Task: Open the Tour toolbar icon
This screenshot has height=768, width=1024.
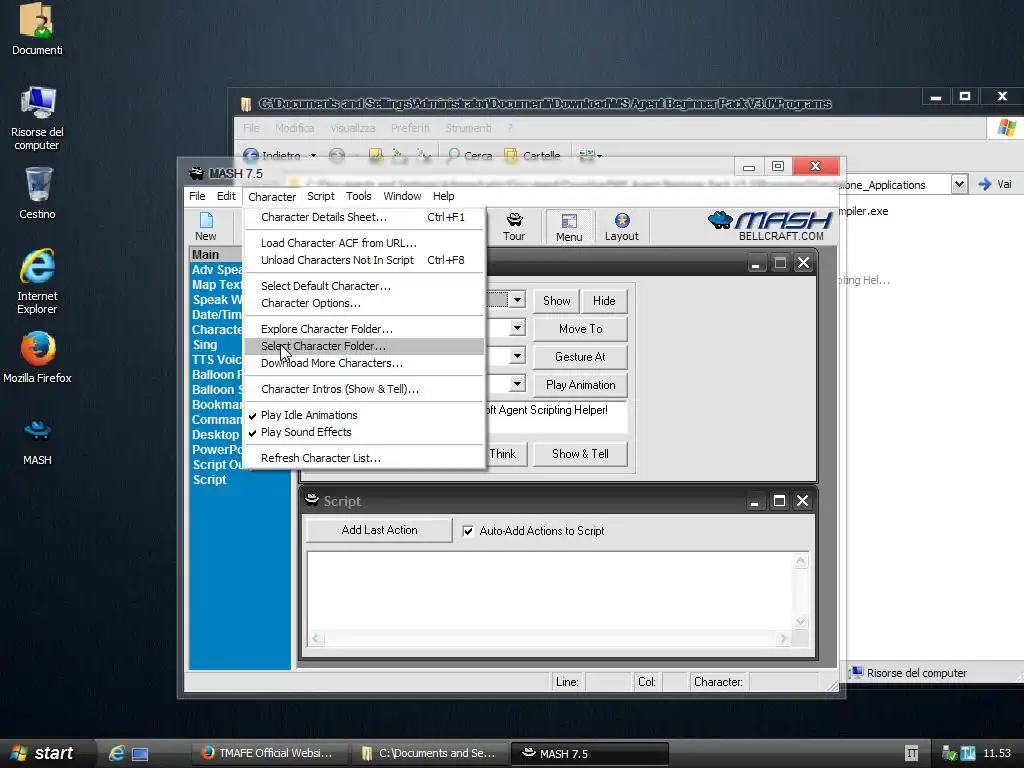Action: pos(514,226)
